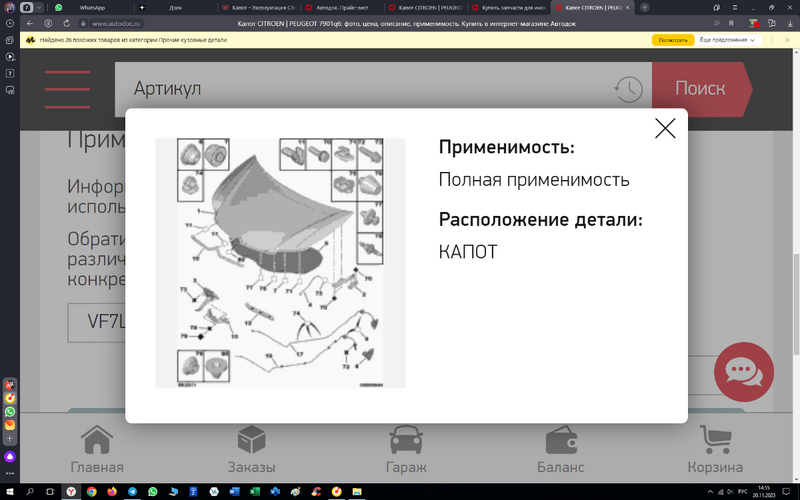This screenshot has width=800, height=500.
Task: Close the applicability popup with the X
Action: pyautogui.click(x=665, y=129)
